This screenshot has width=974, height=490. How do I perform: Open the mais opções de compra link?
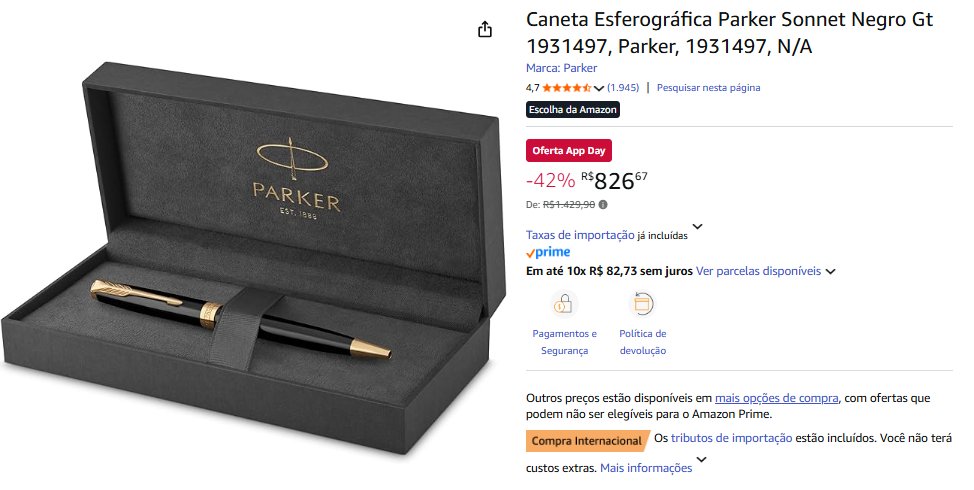point(776,398)
